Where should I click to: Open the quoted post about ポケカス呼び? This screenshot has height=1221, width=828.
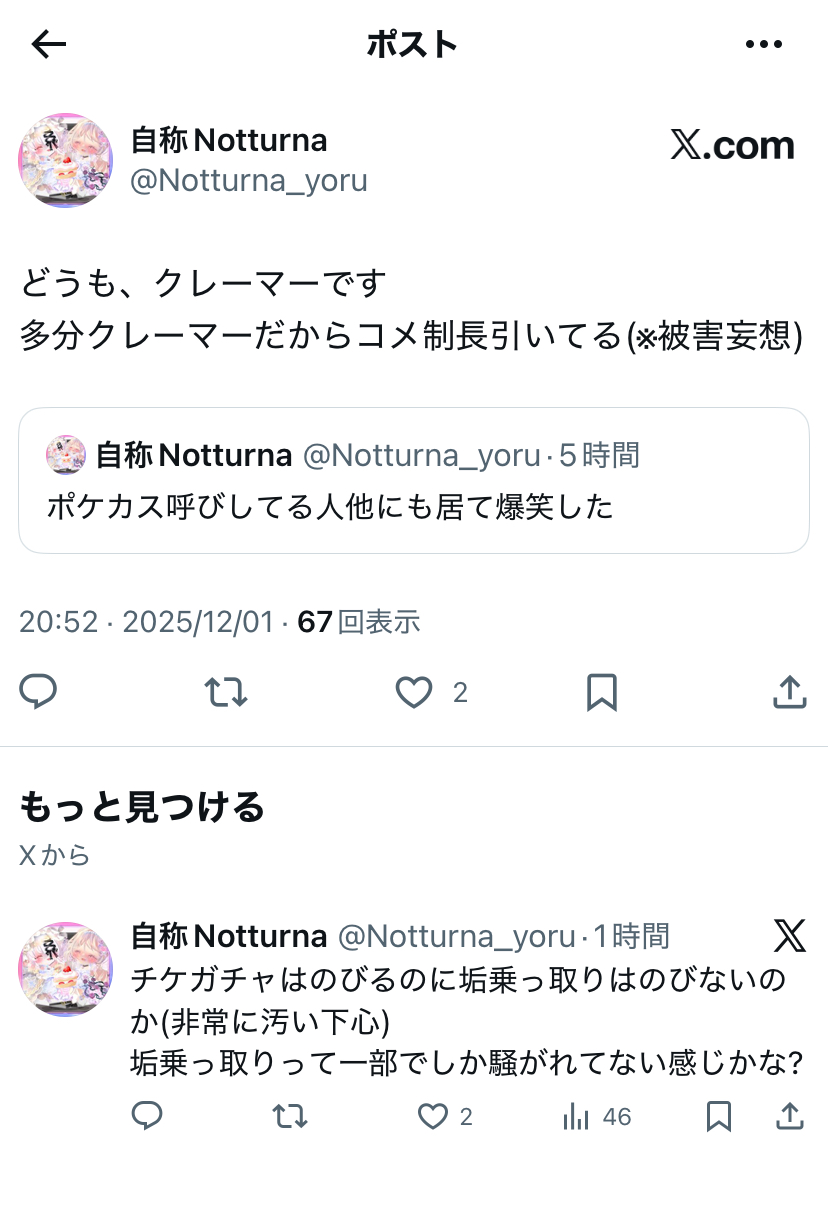[413, 481]
